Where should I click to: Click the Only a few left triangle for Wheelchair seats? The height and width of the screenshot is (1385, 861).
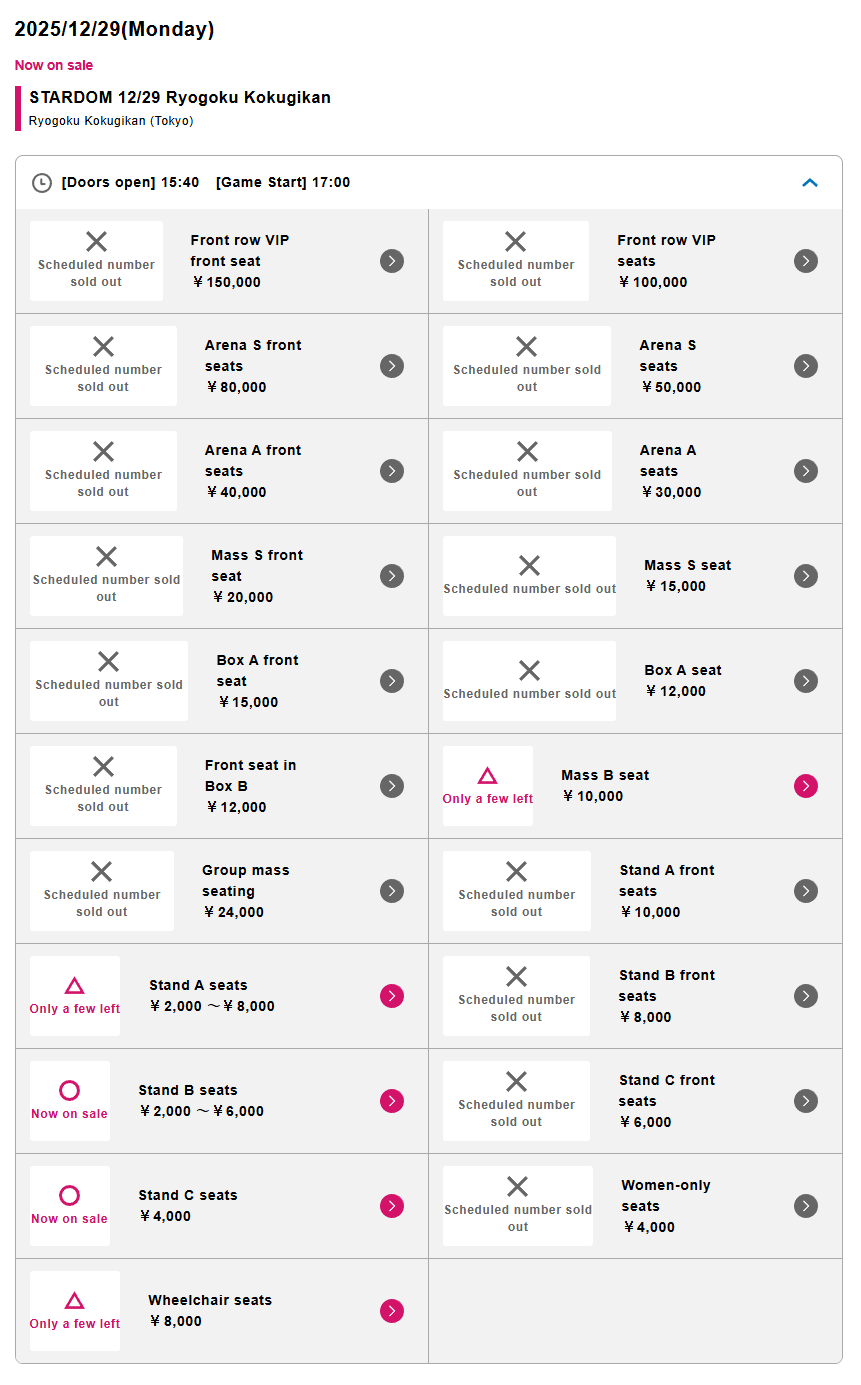coord(74,1301)
